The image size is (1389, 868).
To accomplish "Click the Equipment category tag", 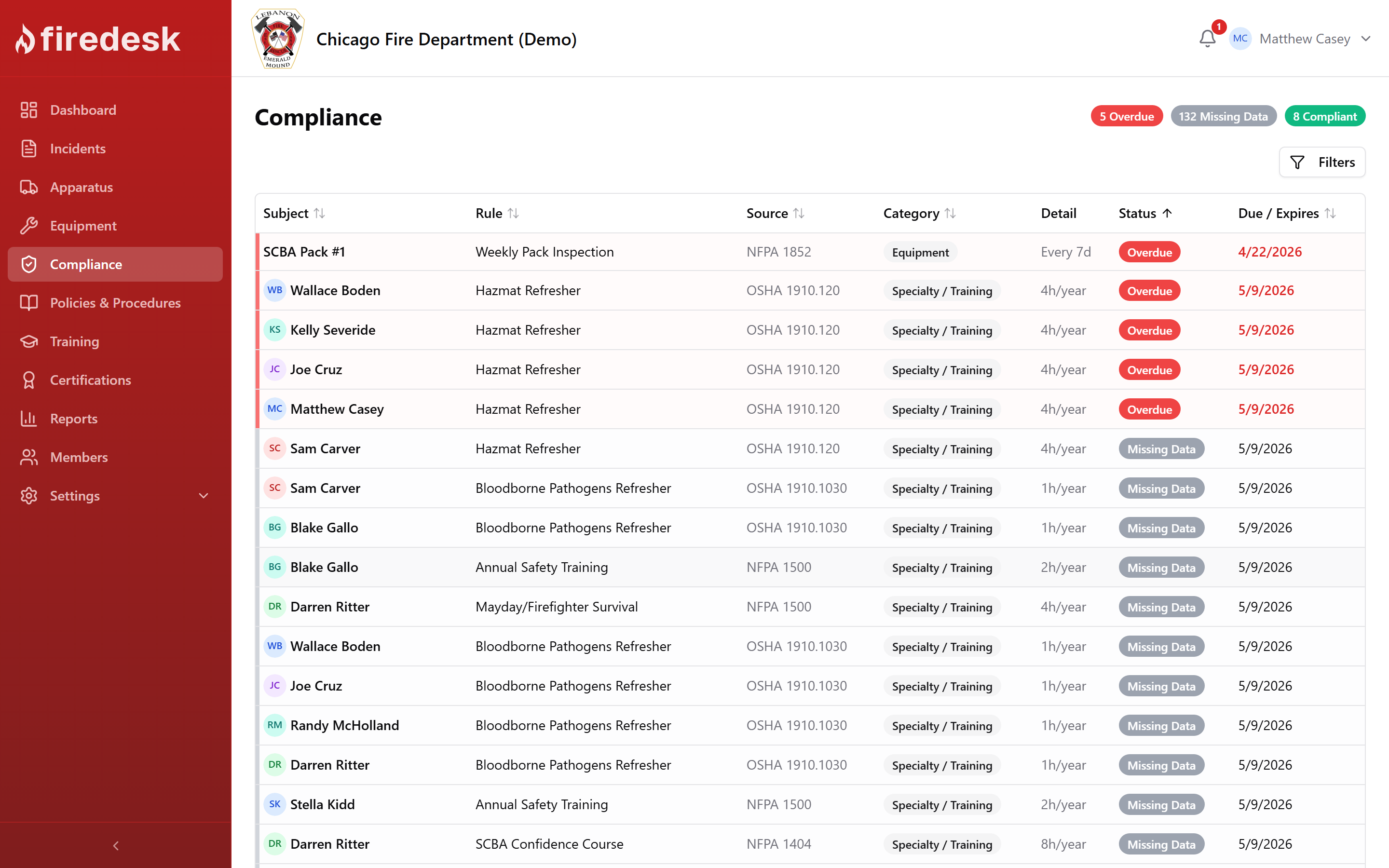I will tap(920, 252).
